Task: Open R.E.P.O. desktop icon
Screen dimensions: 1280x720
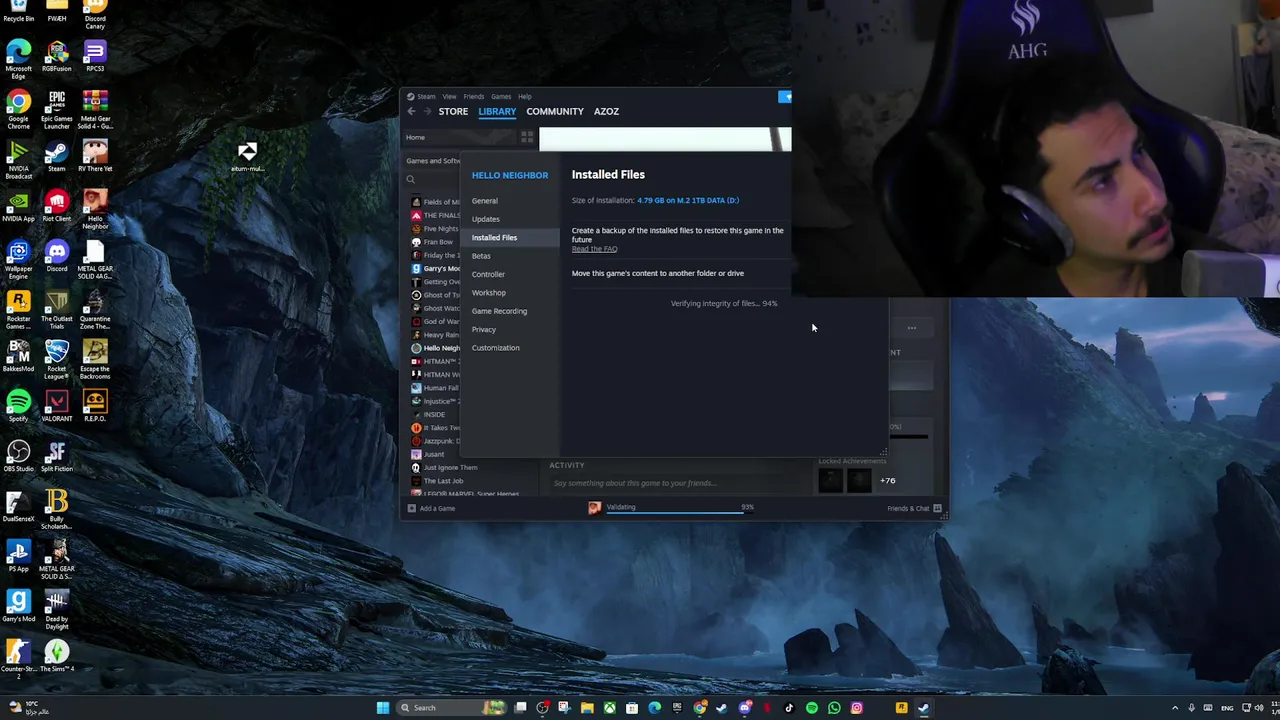Action: pos(95,406)
